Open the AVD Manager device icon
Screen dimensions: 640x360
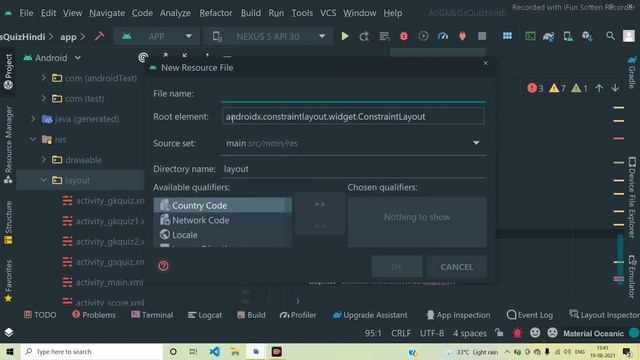568,36
